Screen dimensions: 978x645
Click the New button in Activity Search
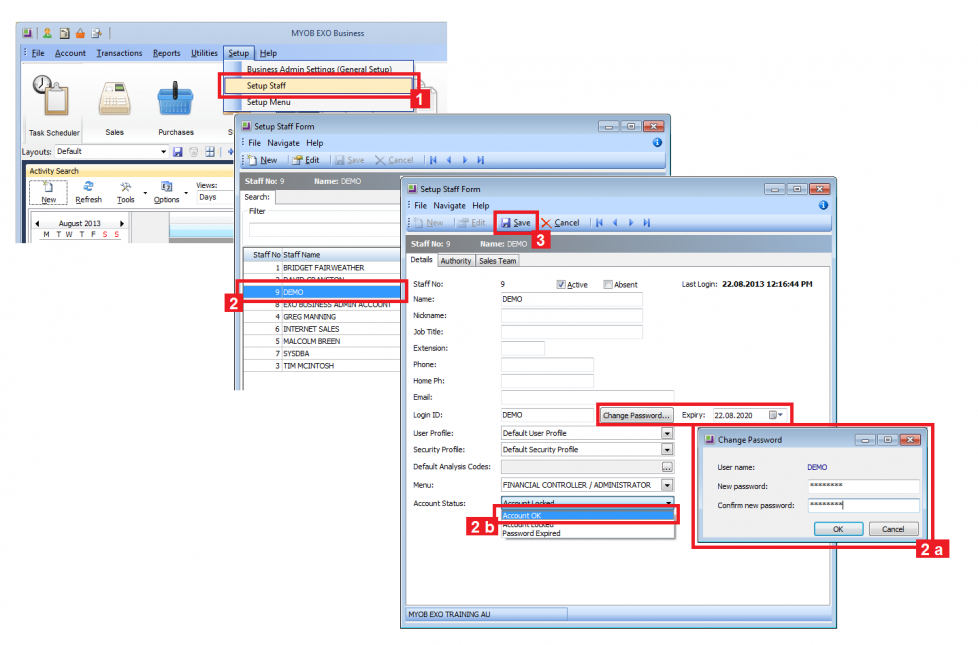tap(48, 192)
